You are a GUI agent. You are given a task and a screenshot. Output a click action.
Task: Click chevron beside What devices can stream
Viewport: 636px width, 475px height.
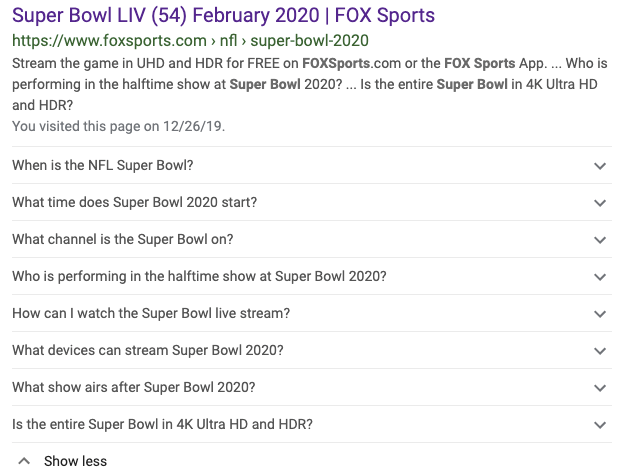(600, 351)
